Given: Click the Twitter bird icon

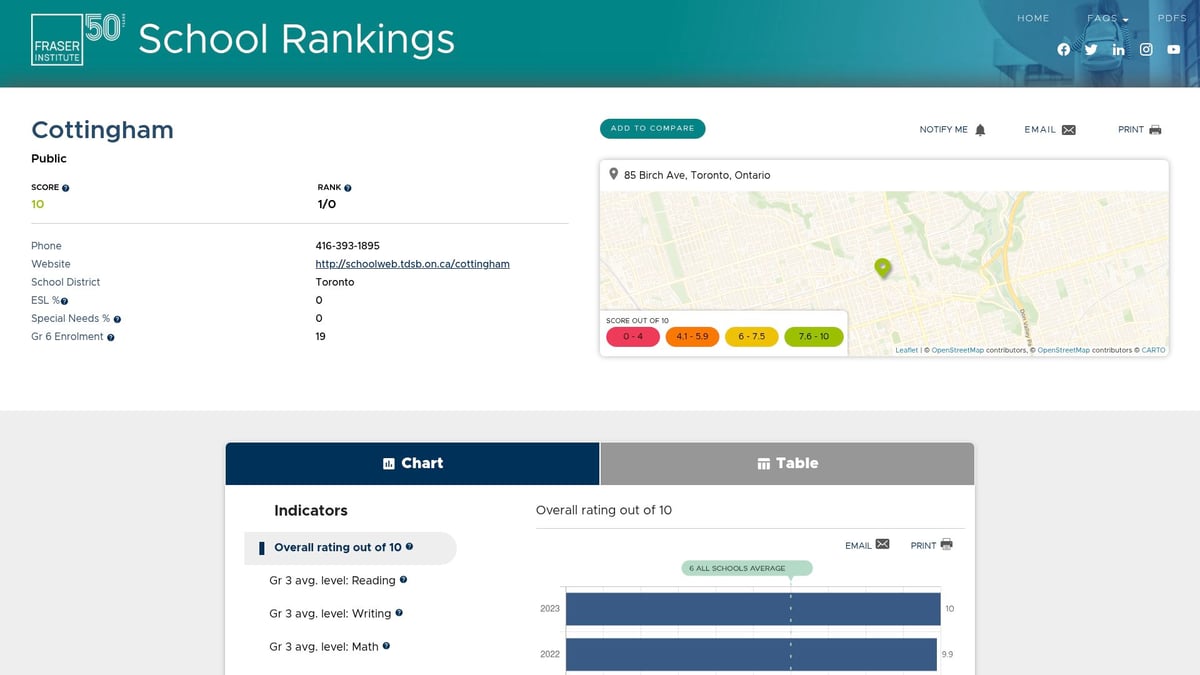Looking at the screenshot, I should [1091, 48].
